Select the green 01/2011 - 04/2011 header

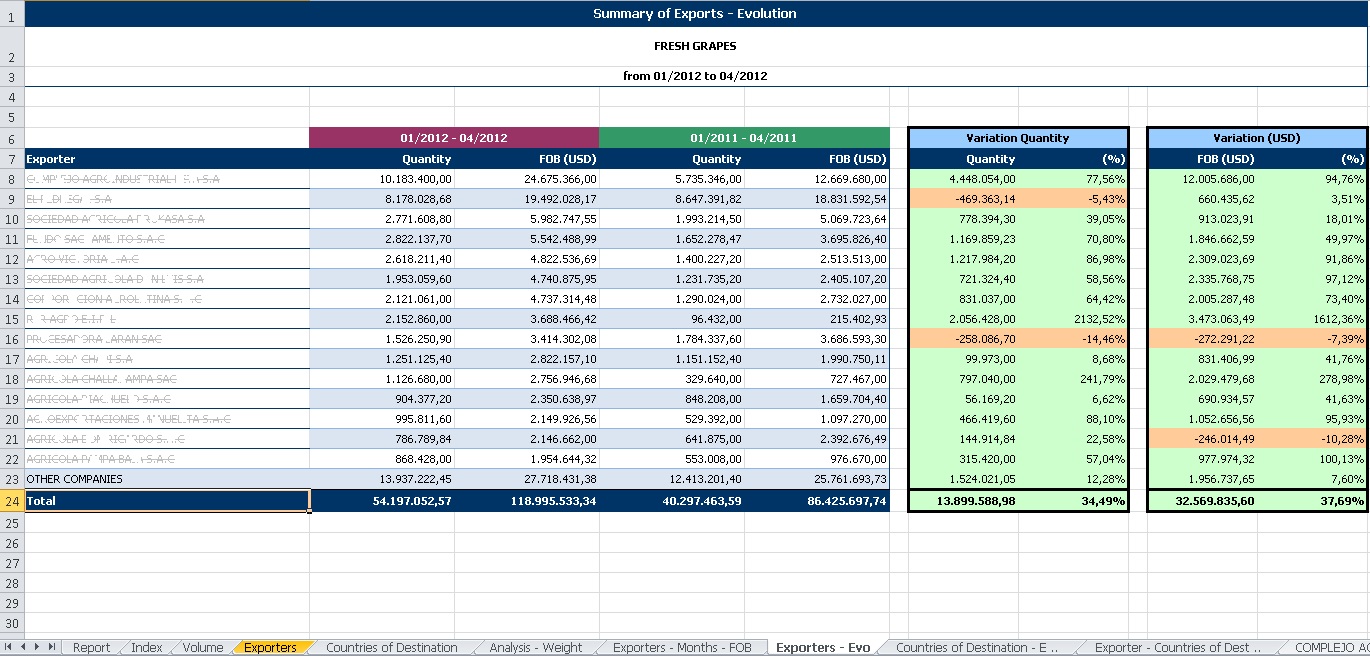pyautogui.click(x=743, y=138)
